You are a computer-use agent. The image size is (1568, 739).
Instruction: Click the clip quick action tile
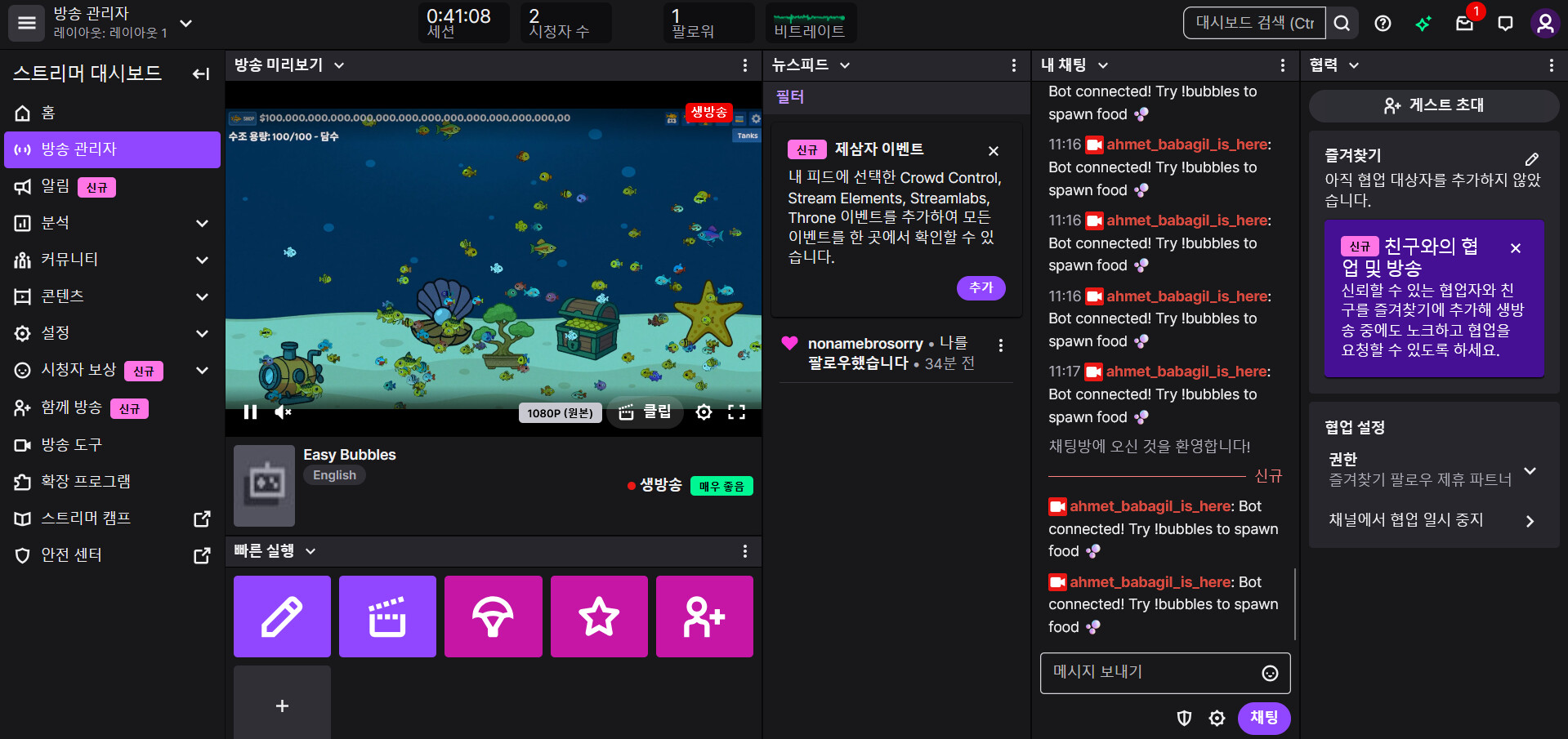pos(387,617)
